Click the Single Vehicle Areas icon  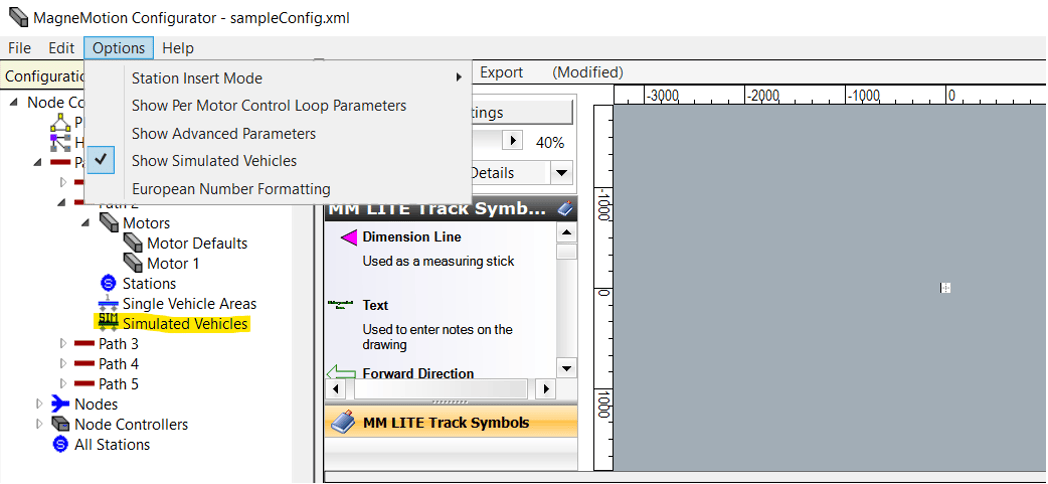tap(108, 304)
